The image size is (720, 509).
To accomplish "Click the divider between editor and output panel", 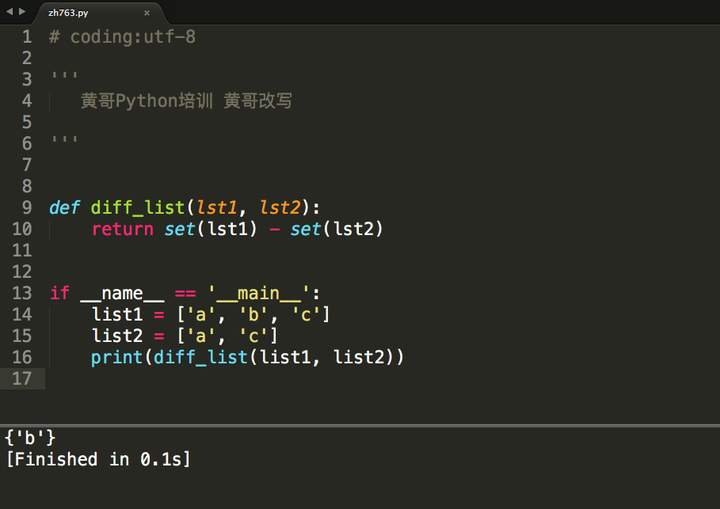I will pos(360,425).
